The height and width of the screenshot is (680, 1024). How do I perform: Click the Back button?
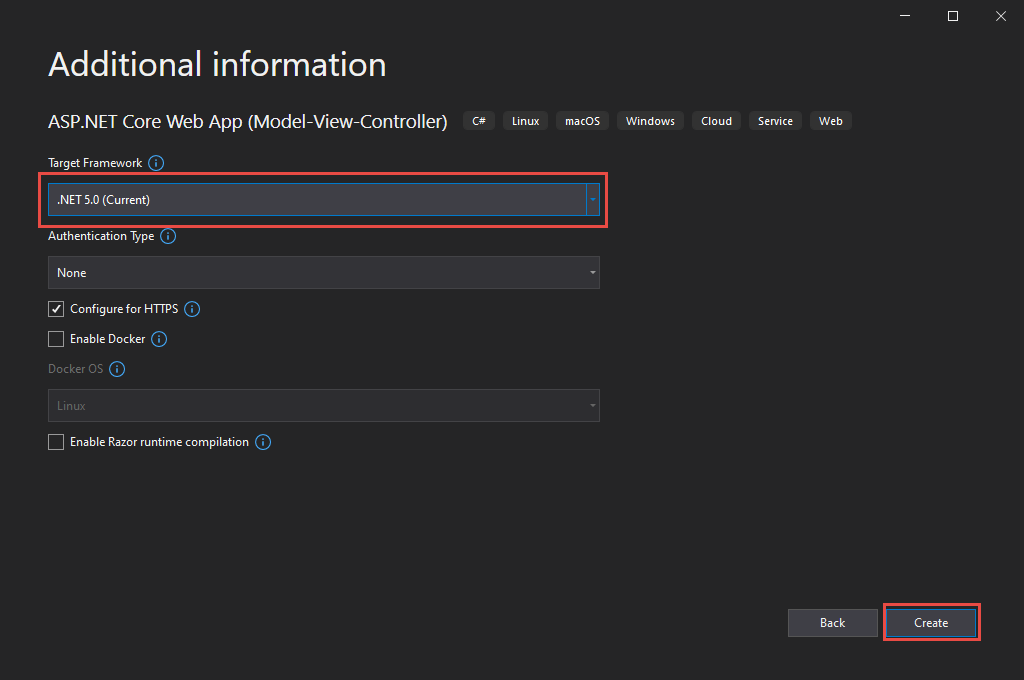click(x=832, y=622)
